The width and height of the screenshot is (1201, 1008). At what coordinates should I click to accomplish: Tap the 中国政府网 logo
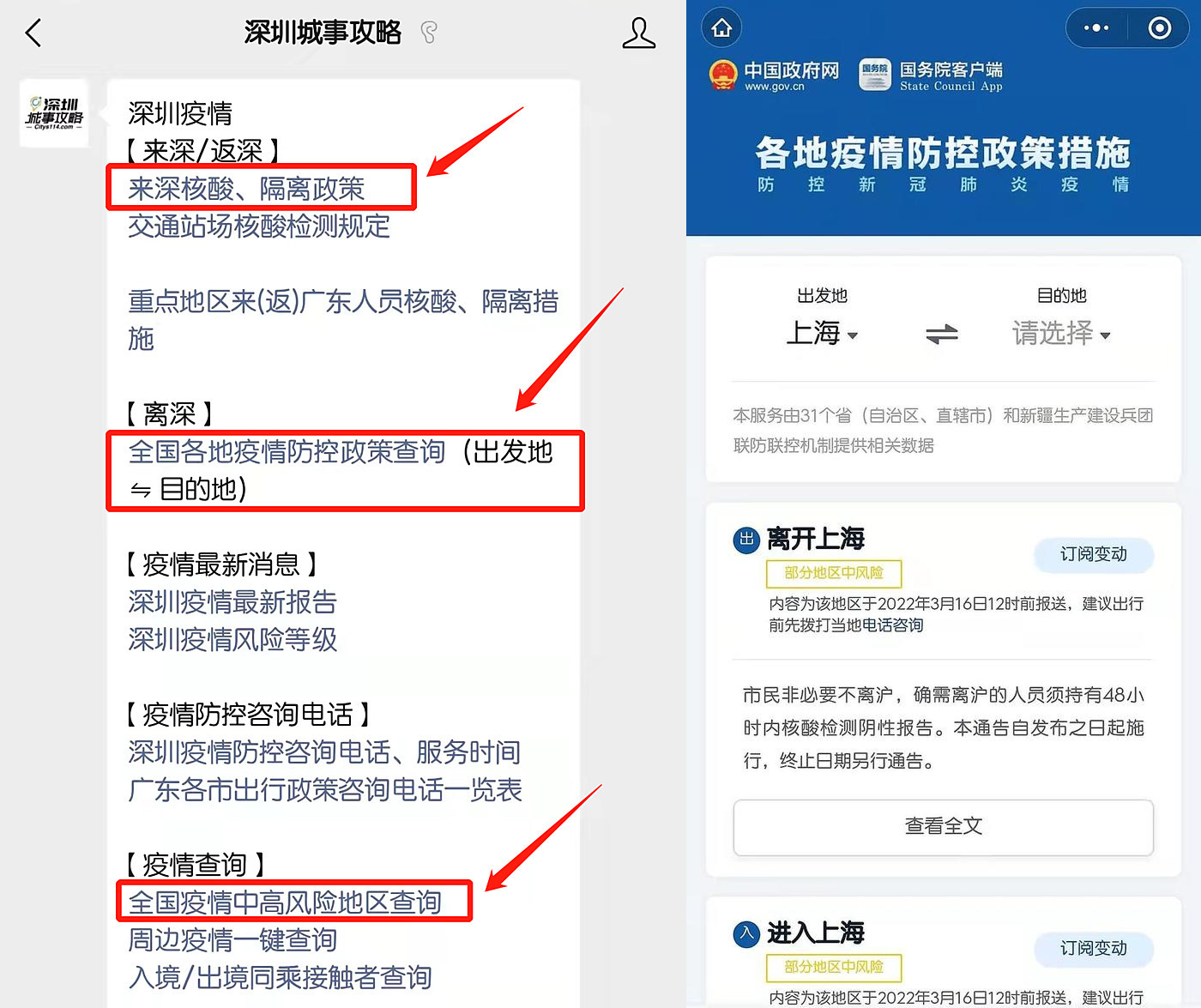pos(774,75)
